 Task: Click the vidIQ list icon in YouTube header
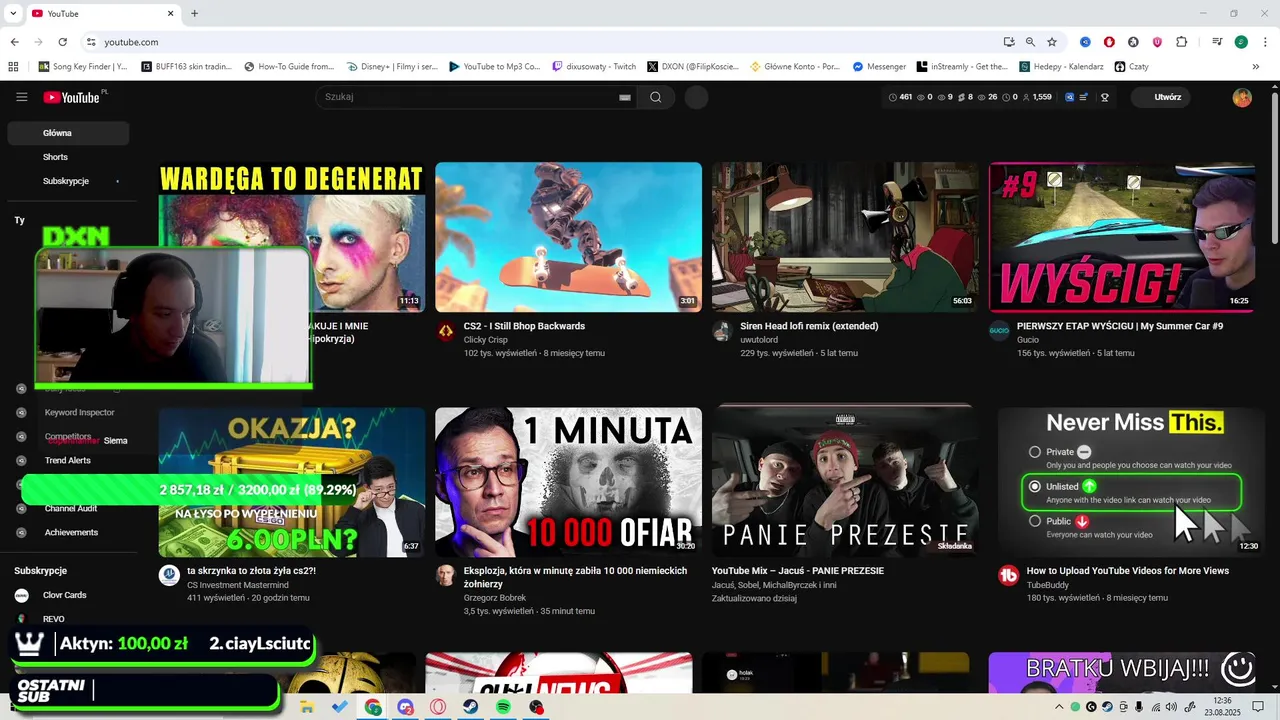(1084, 97)
